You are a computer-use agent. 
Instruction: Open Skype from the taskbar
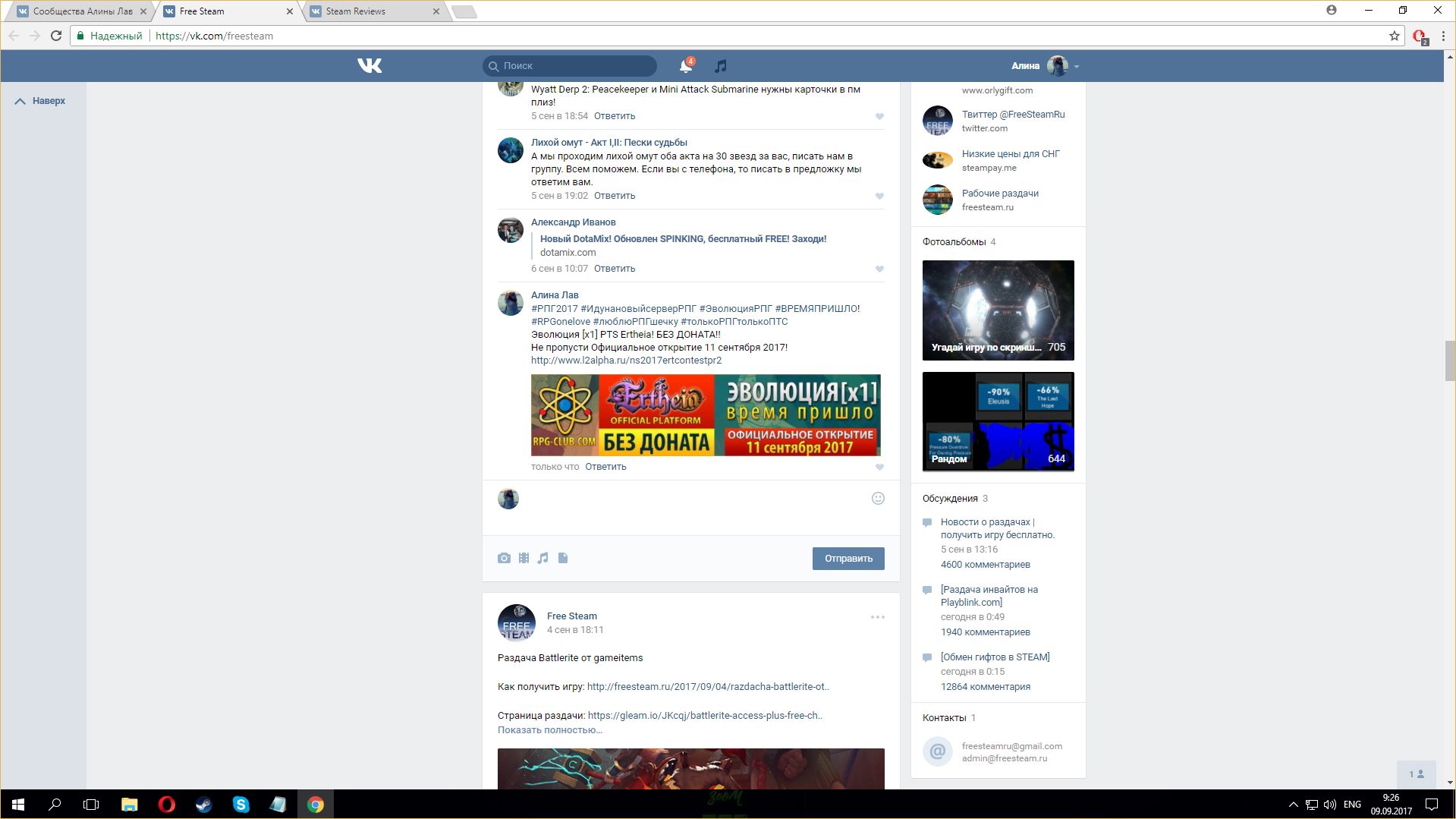click(241, 805)
